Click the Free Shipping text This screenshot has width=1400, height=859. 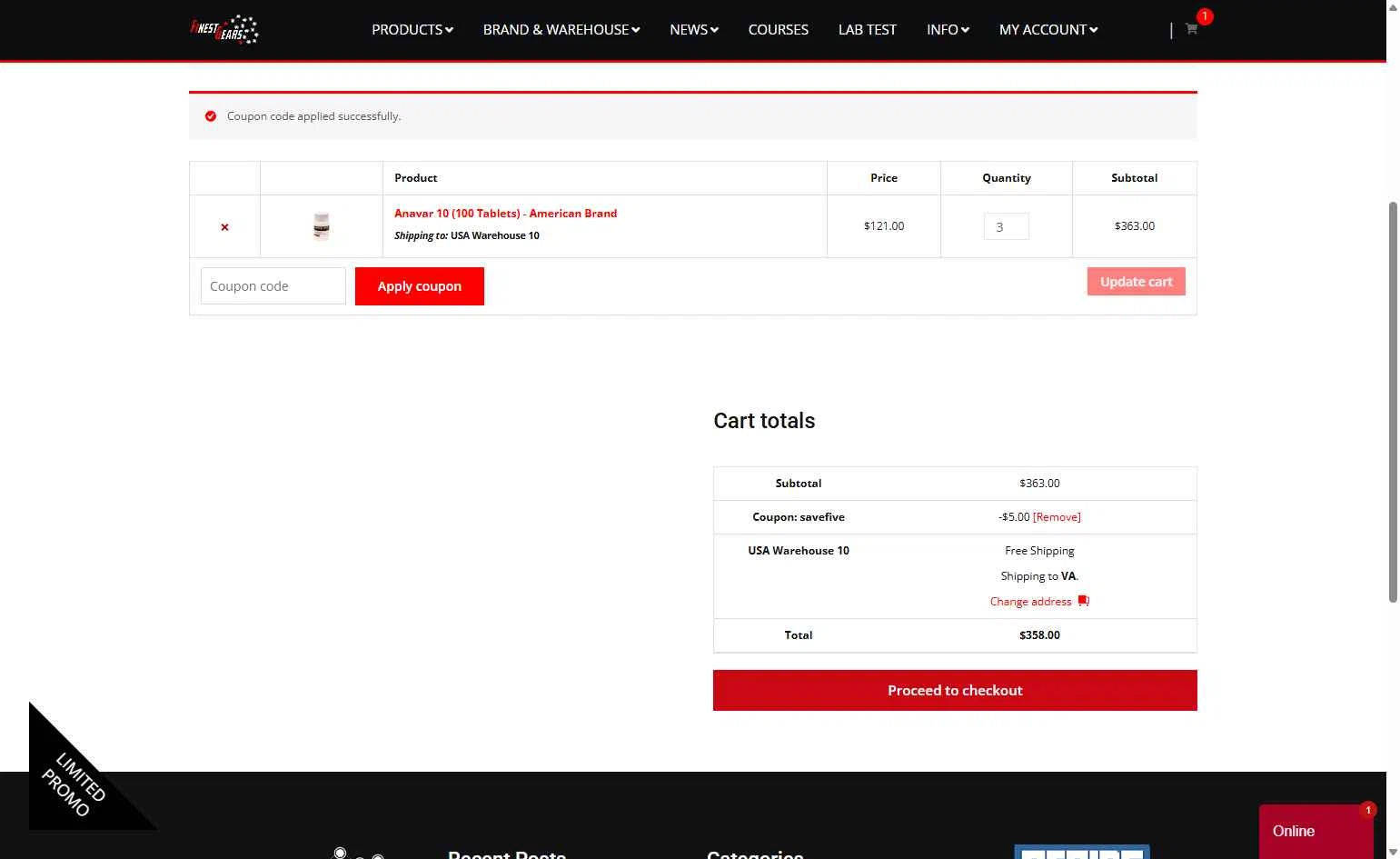click(x=1039, y=551)
